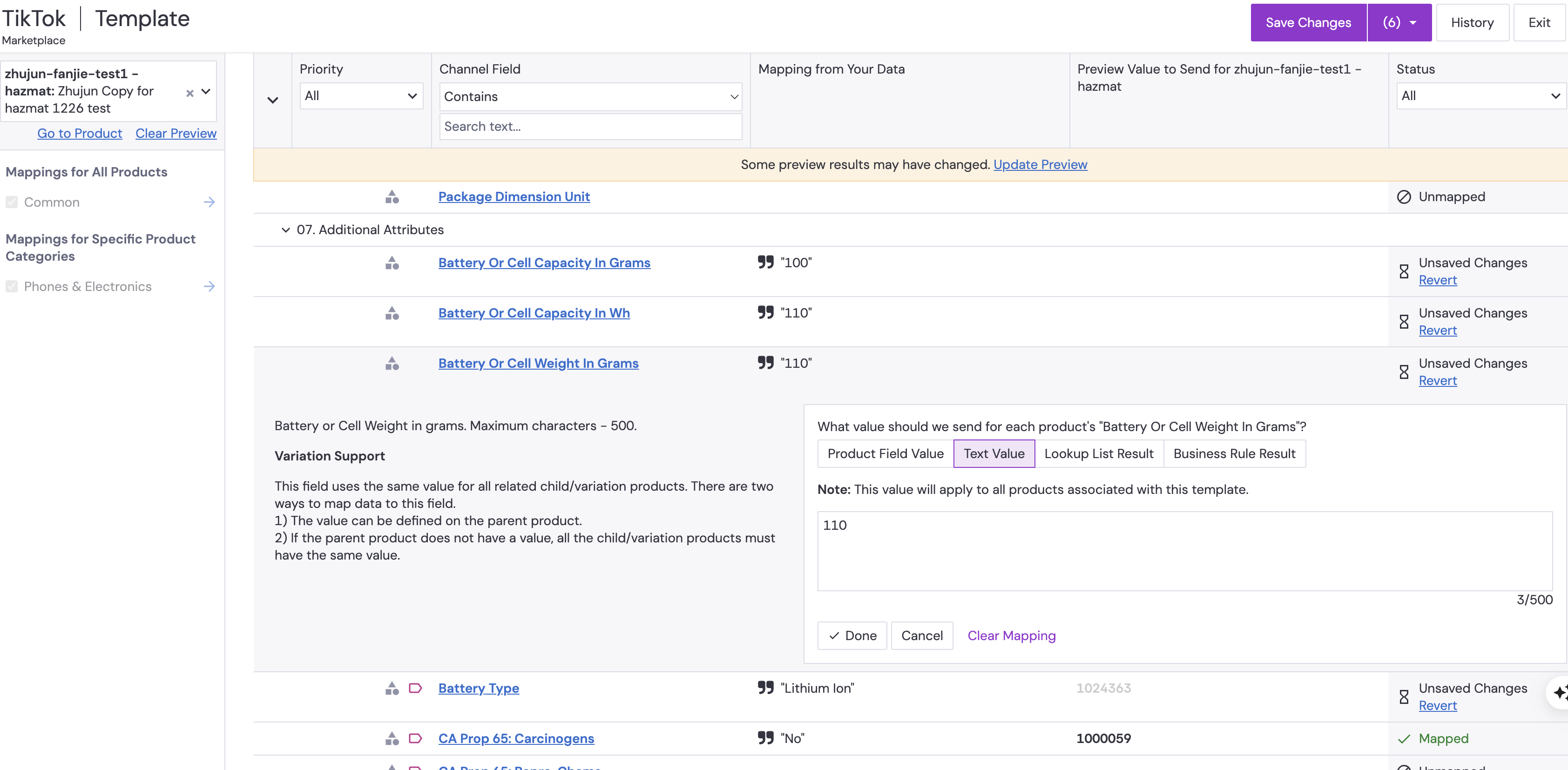Click the shapes icon beside Package Dimension Unit
The width and height of the screenshot is (1568, 770).
pyautogui.click(x=392, y=196)
